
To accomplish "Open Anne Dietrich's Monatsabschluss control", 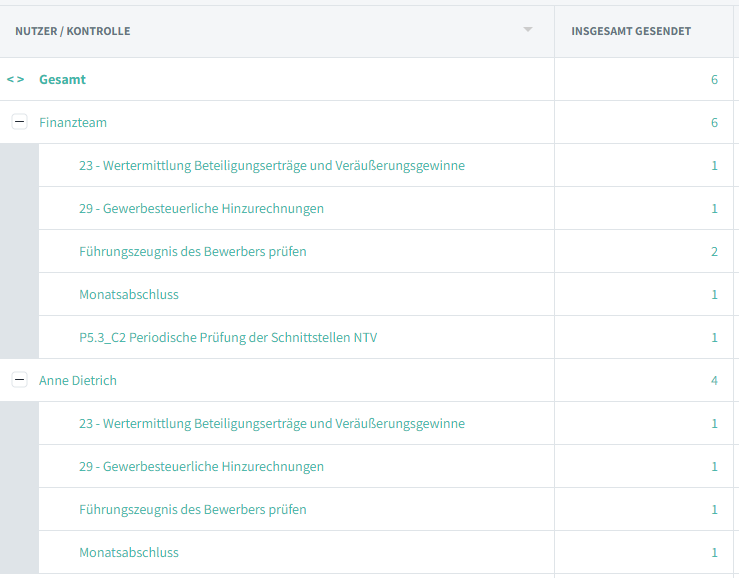I will click(x=129, y=552).
